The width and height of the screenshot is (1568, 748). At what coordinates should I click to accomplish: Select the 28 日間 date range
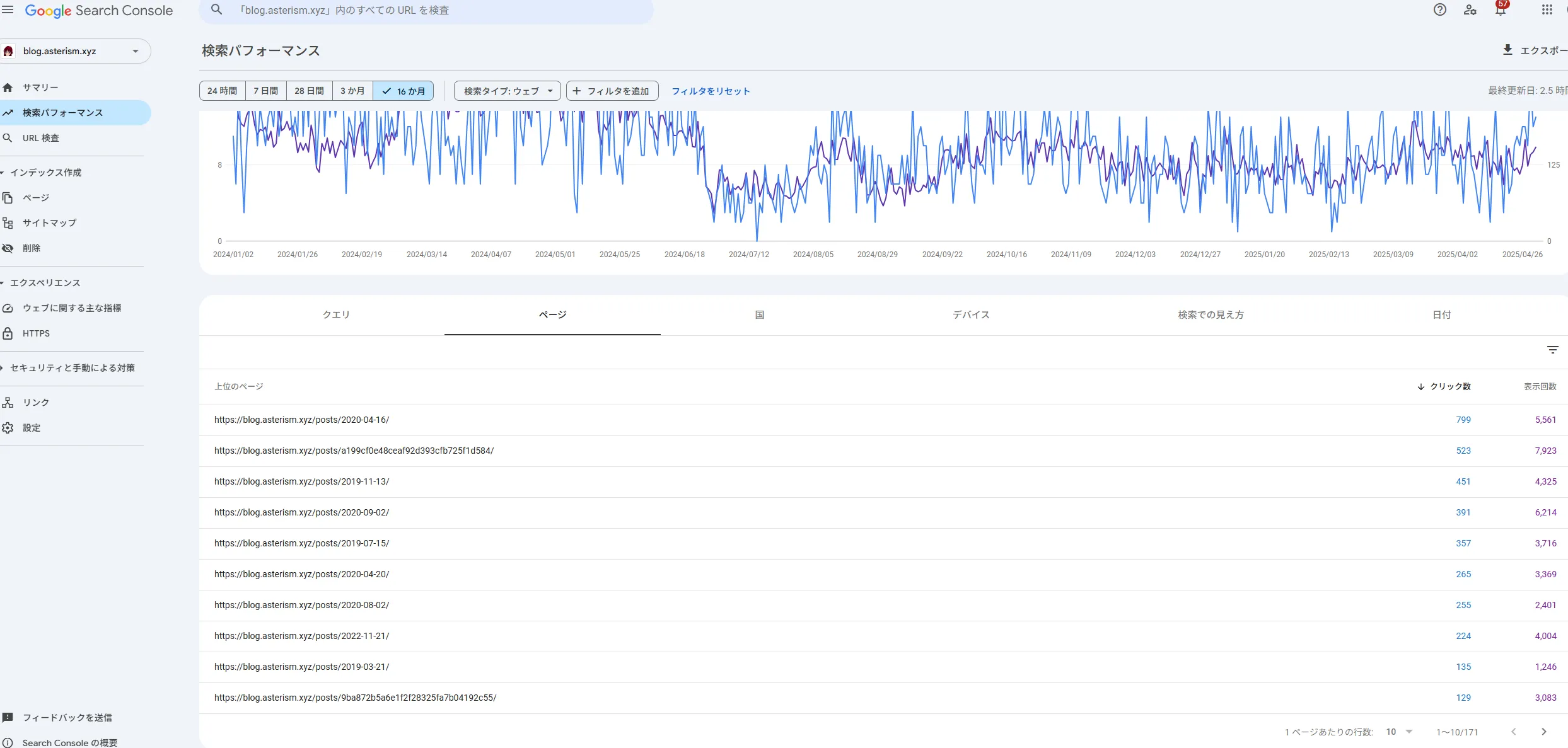click(309, 91)
